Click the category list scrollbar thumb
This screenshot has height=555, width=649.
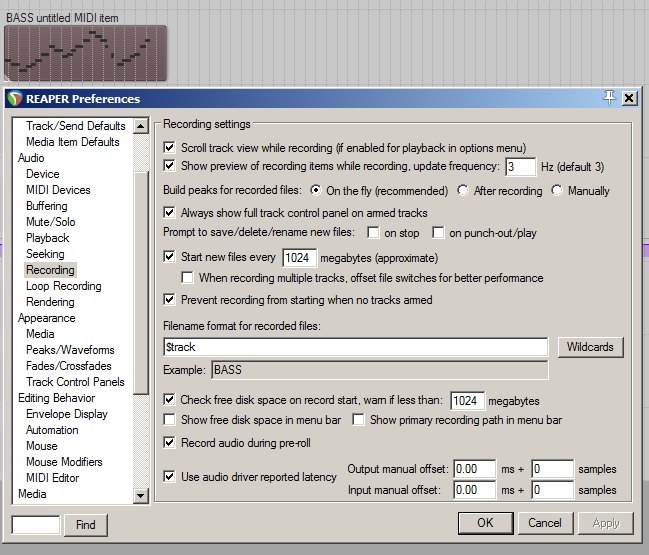[141, 283]
